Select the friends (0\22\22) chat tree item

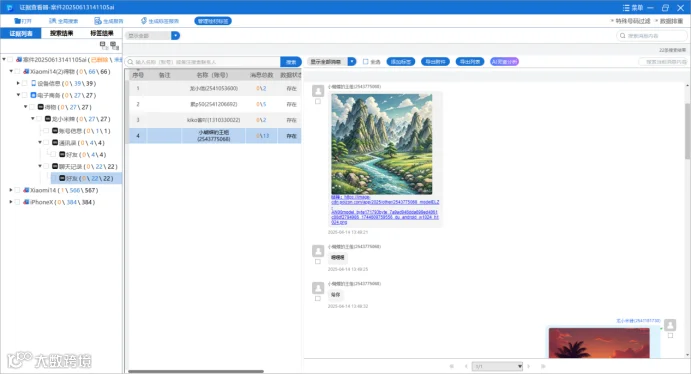[x=86, y=178]
